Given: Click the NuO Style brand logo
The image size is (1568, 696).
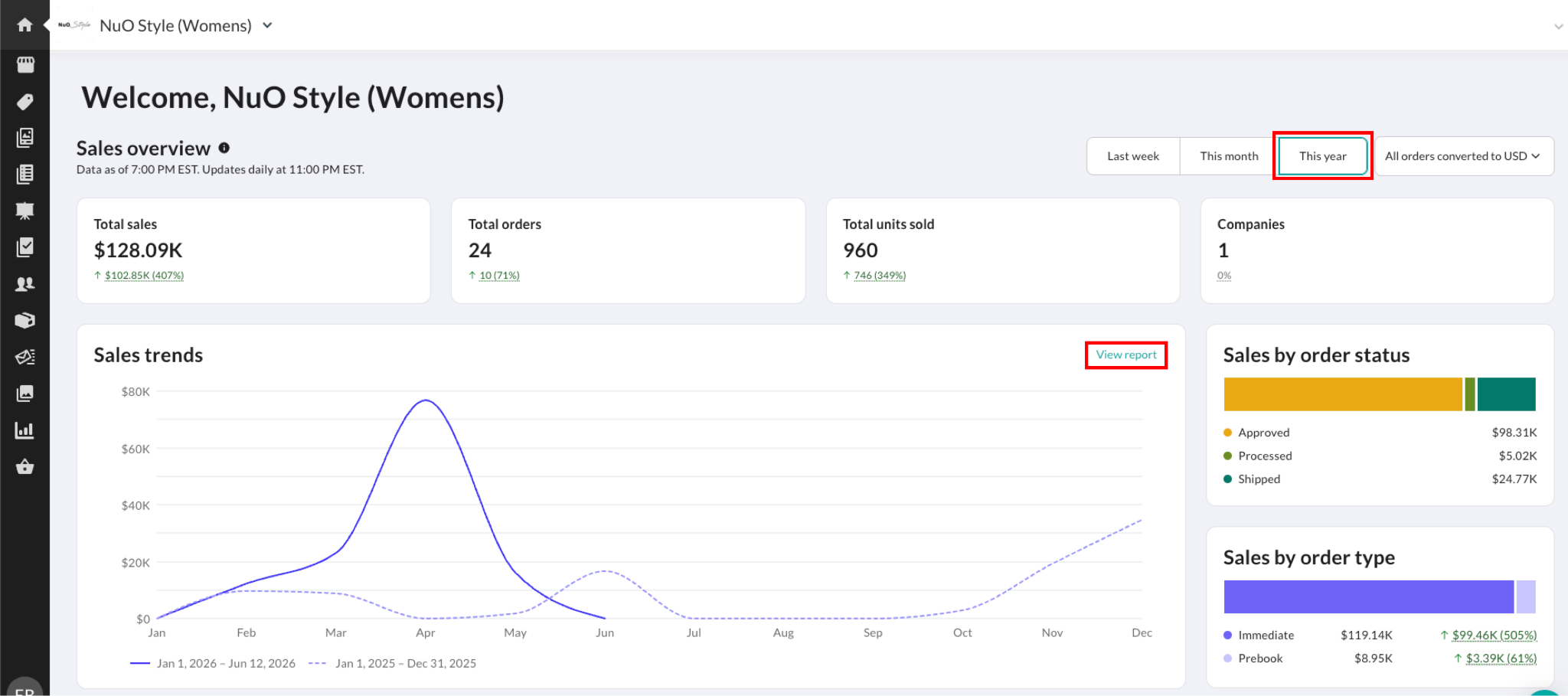Looking at the screenshot, I should tap(74, 25).
